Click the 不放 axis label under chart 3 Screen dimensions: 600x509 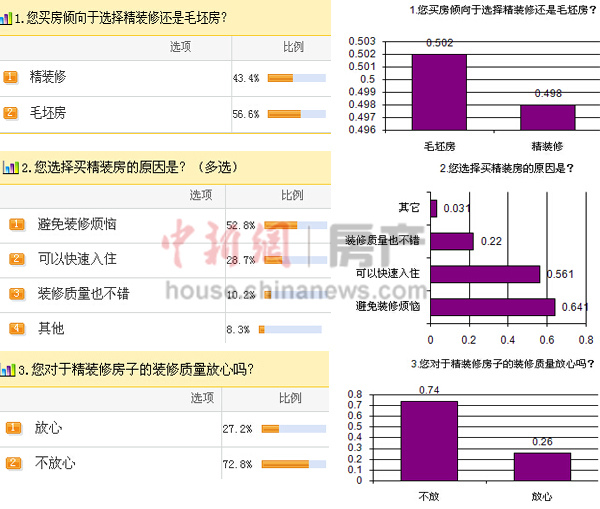[x=429, y=497]
